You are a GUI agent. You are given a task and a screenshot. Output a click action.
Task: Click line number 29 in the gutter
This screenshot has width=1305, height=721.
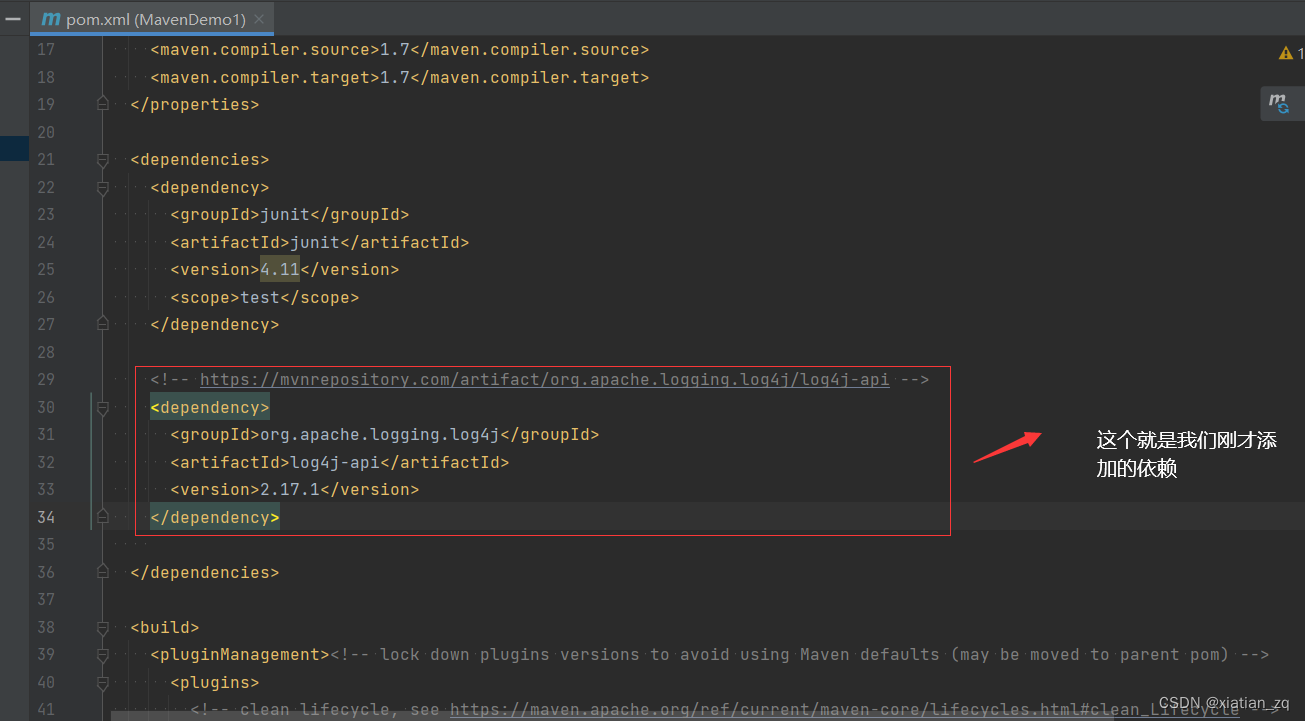click(46, 379)
